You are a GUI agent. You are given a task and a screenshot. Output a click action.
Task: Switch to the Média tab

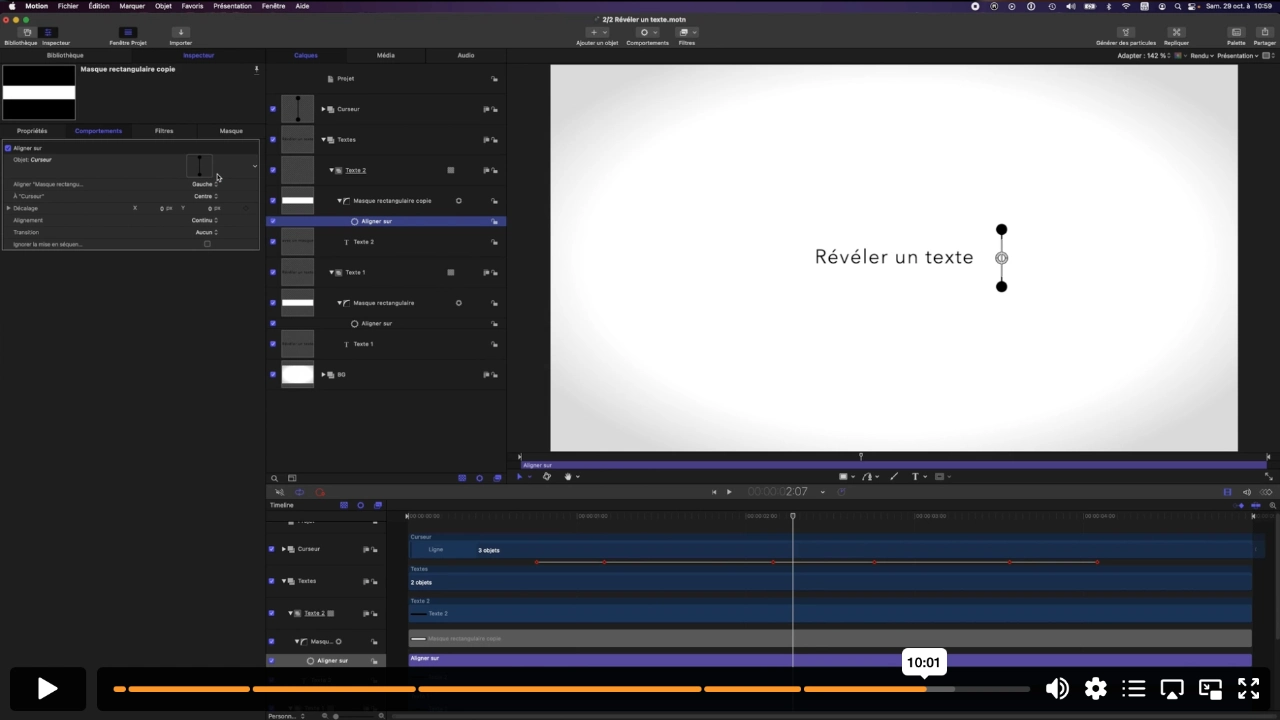(x=386, y=55)
